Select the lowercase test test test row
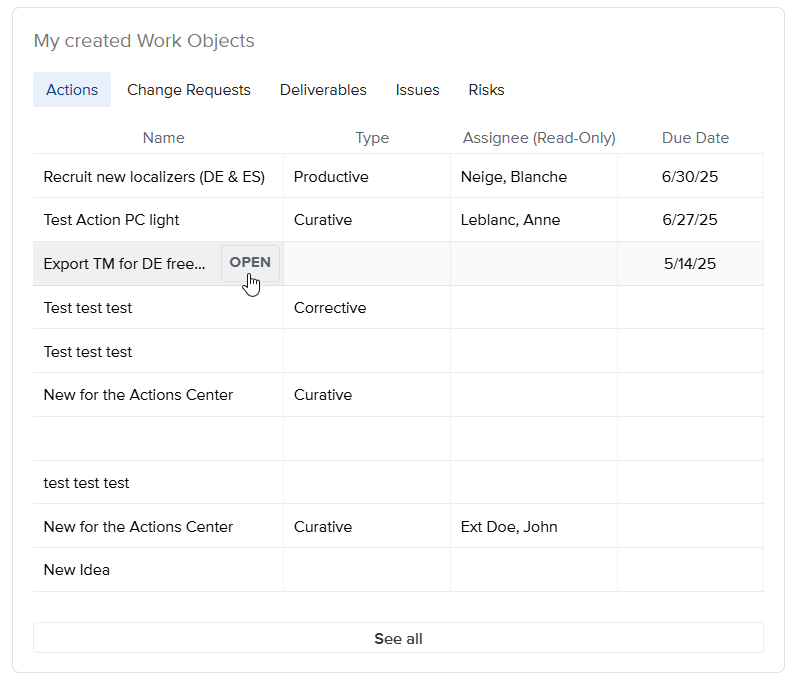The width and height of the screenshot is (793, 684). coord(87,483)
